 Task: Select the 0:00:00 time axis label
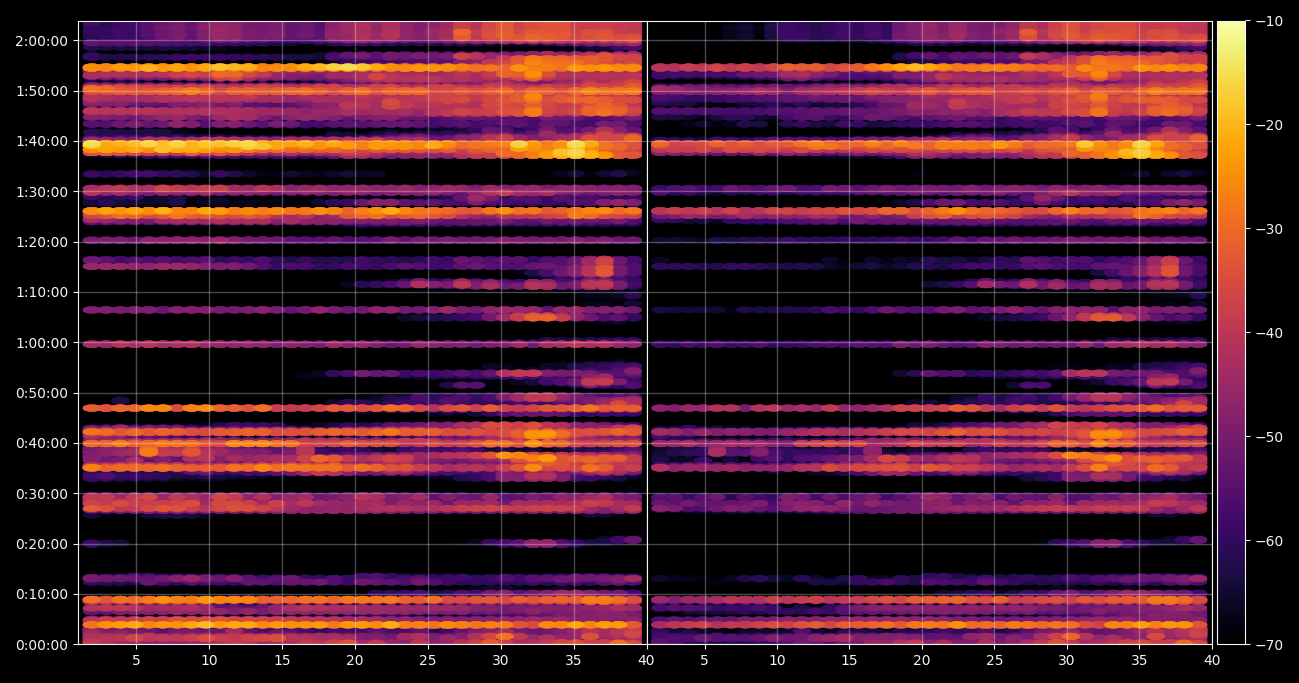coord(42,645)
